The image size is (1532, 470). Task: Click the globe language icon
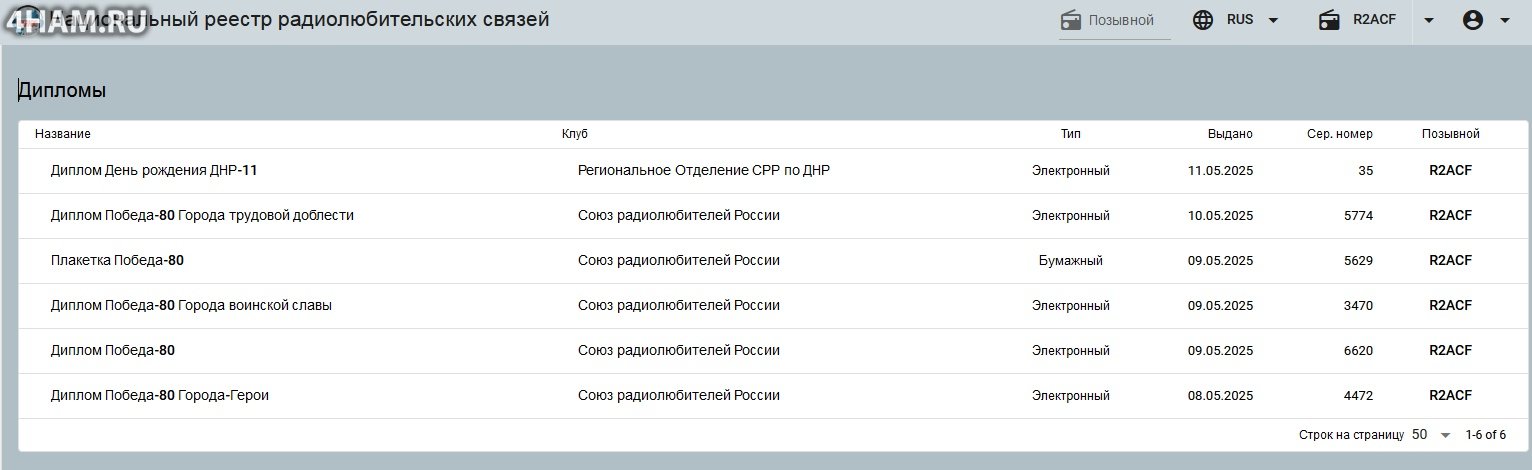(1203, 20)
